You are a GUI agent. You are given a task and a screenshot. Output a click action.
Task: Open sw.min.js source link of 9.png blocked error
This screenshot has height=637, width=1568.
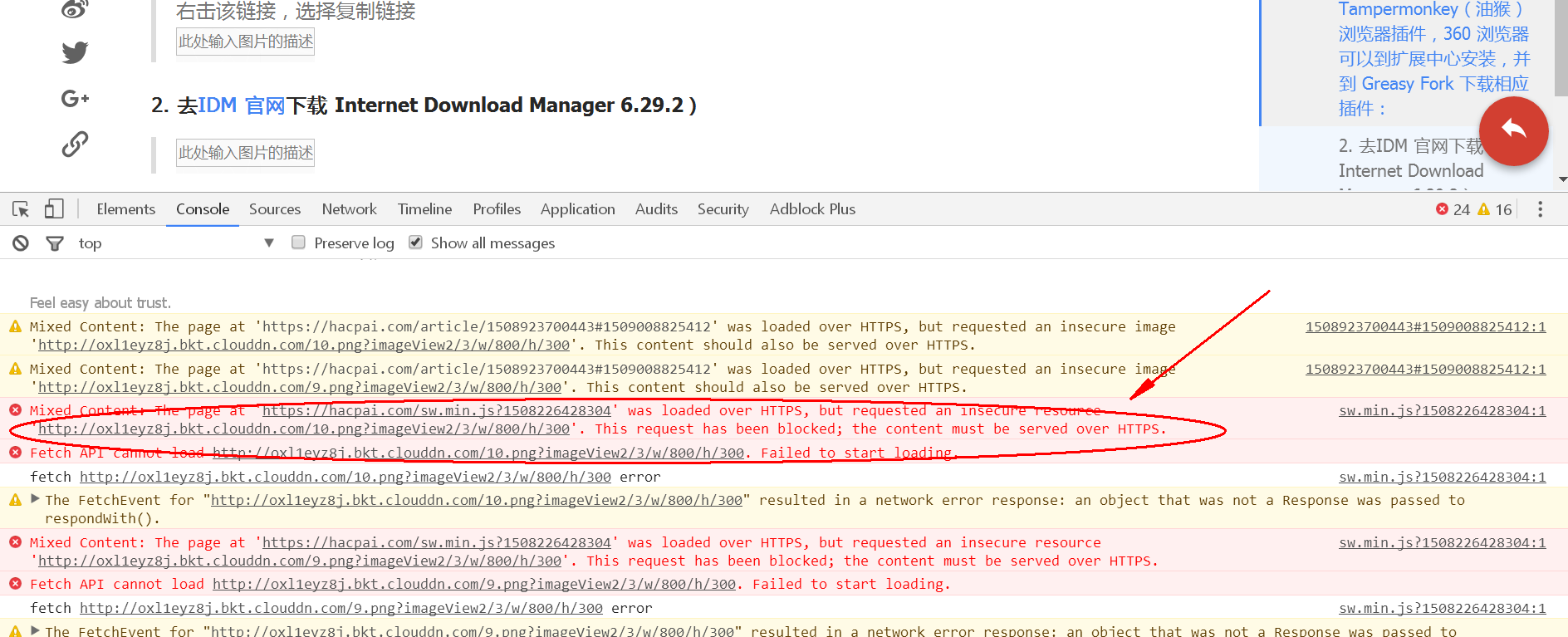[x=1443, y=543]
